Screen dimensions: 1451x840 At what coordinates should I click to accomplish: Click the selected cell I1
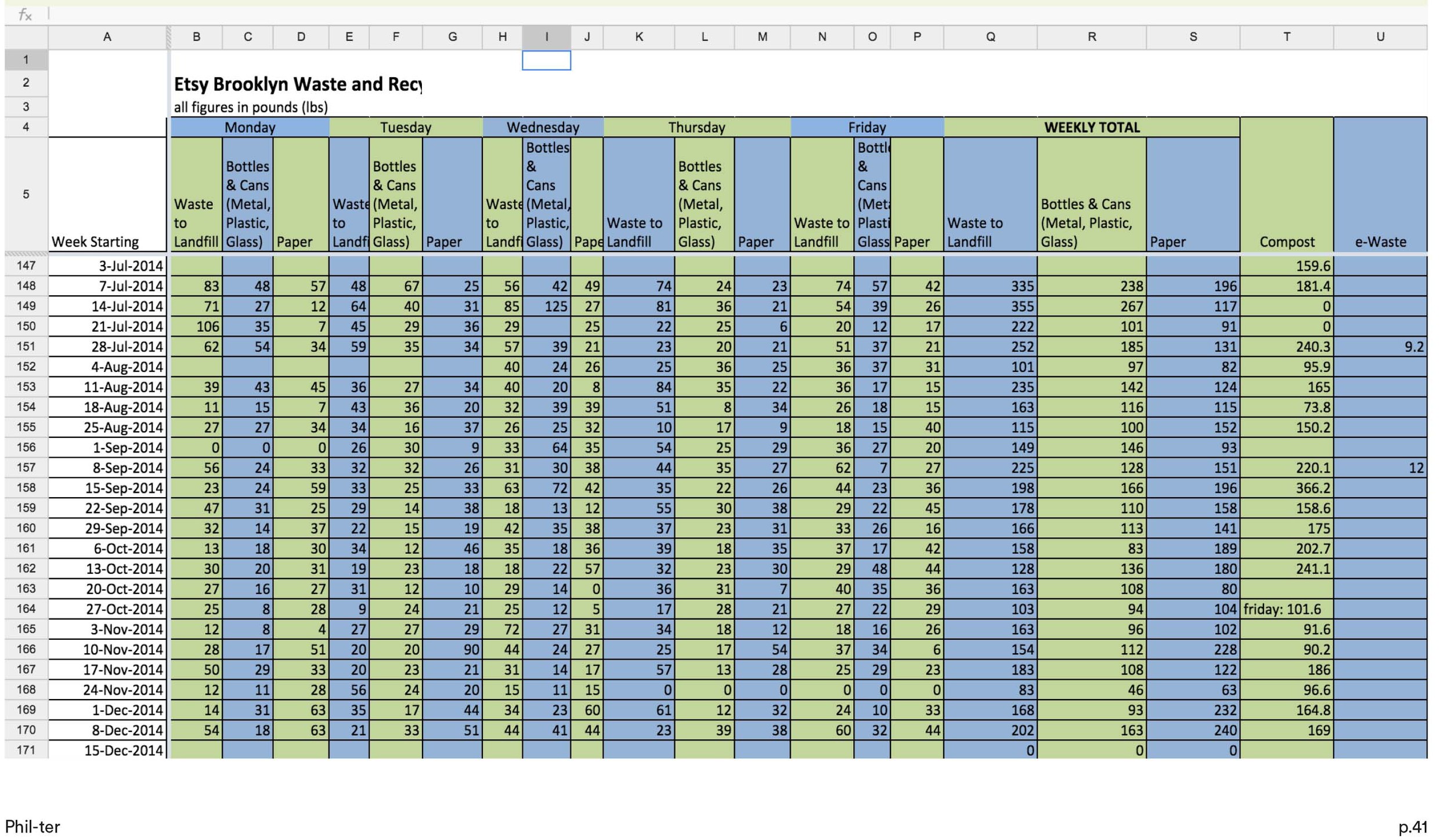pos(546,60)
